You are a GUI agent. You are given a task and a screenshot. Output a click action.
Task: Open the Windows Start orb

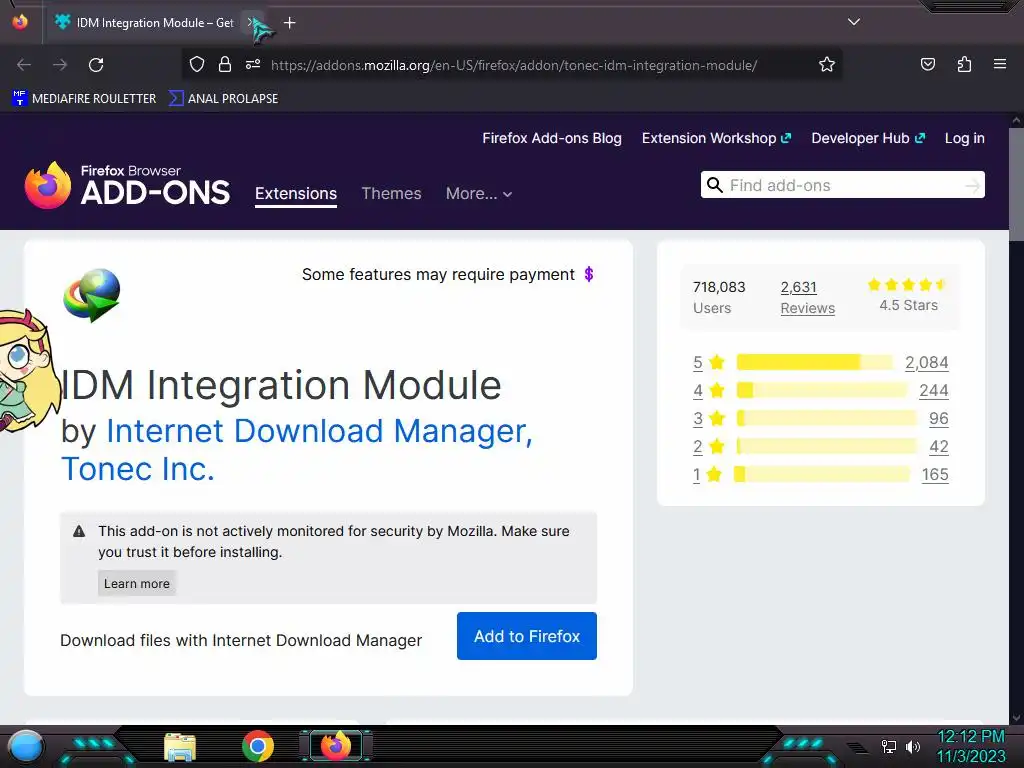coord(25,747)
